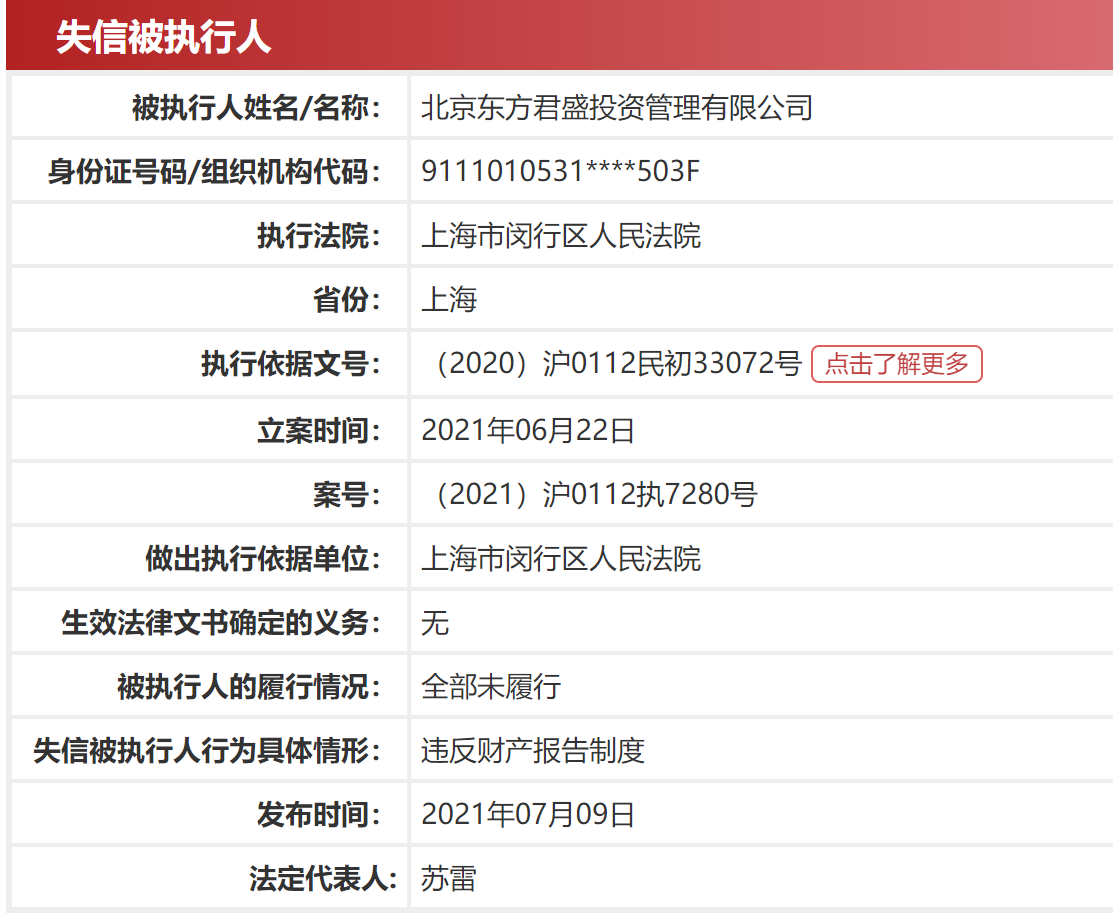Select filing date 2021年06月22日

(x=527, y=431)
